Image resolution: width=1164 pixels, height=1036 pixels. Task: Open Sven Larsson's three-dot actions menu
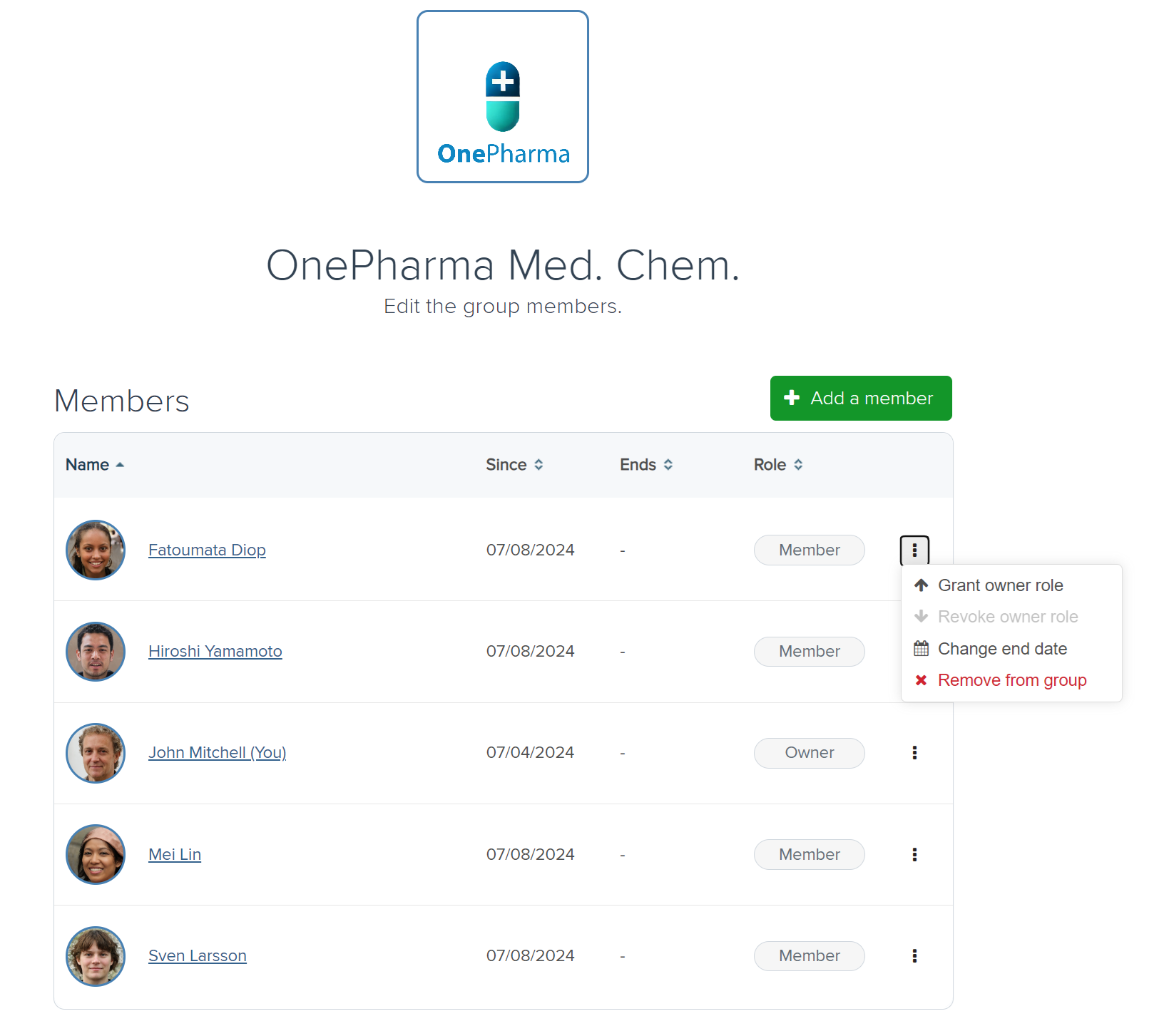point(914,956)
